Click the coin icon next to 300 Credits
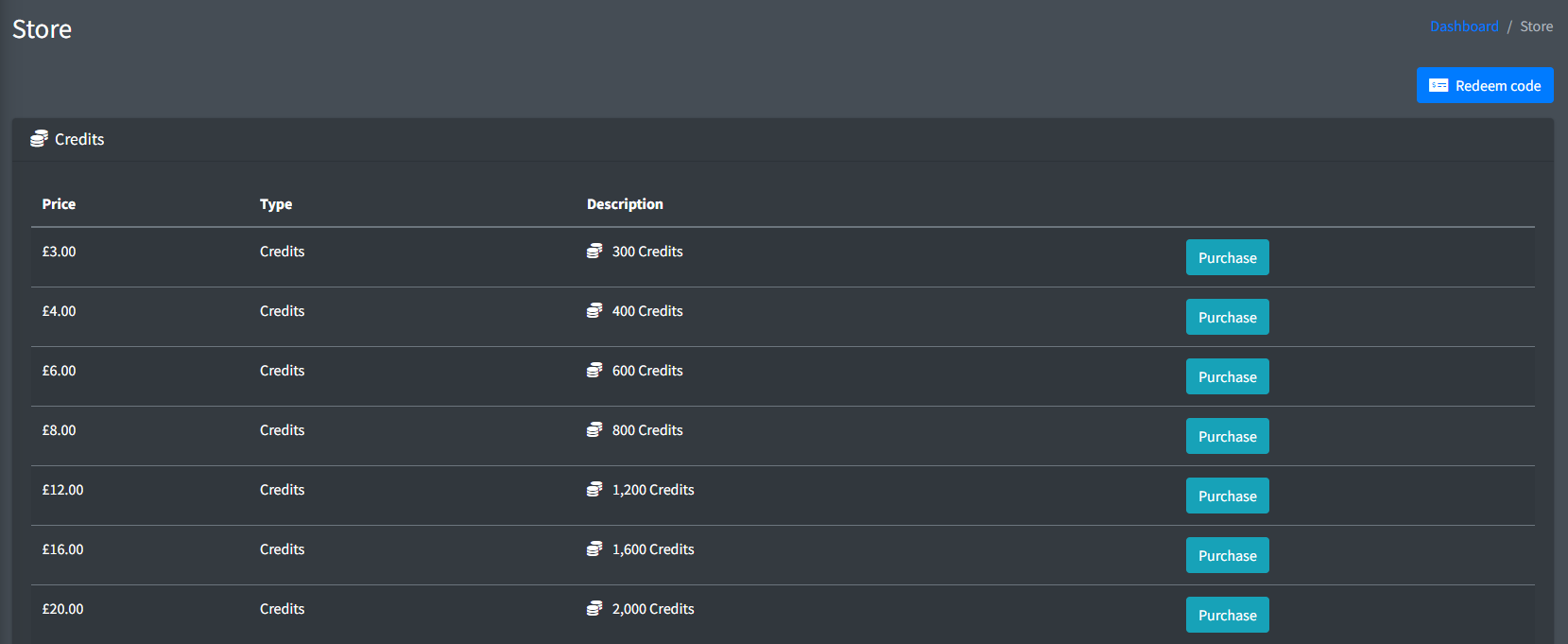This screenshot has width=1568, height=644. coord(594,252)
